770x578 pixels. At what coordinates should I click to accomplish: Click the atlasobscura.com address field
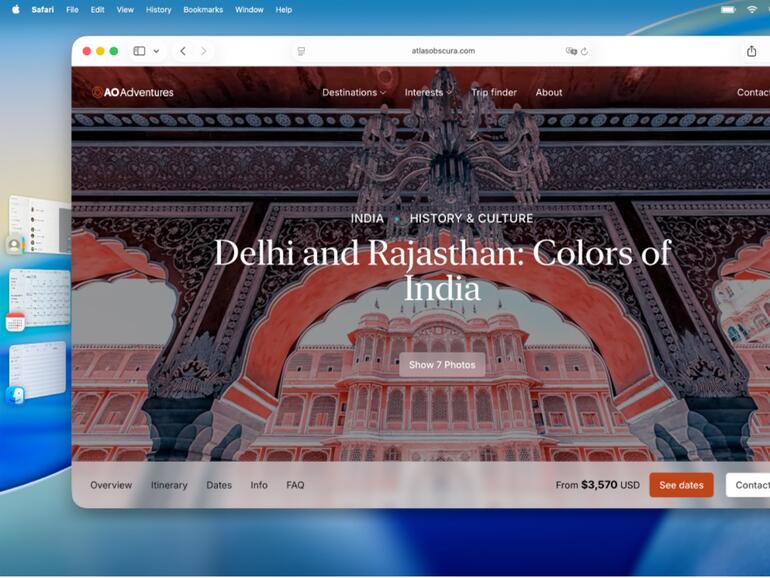[x=443, y=51]
